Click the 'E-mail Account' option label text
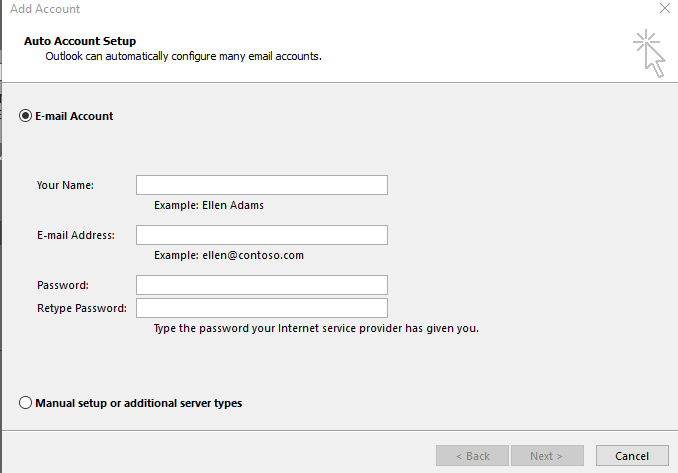678x473 pixels. [74, 116]
